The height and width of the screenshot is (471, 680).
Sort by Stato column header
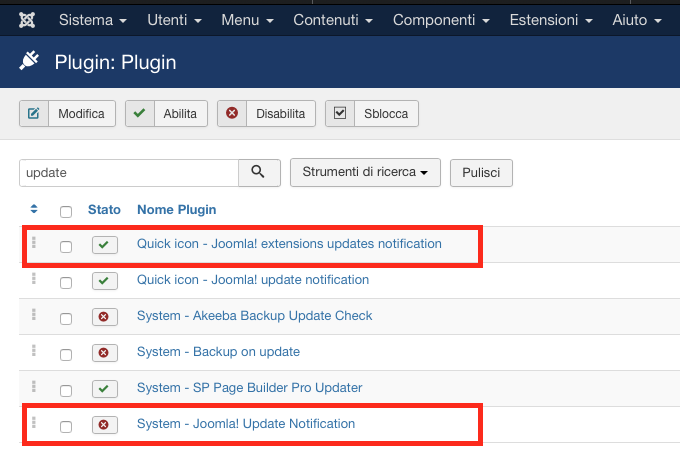pyautogui.click(x=104, y=209)
